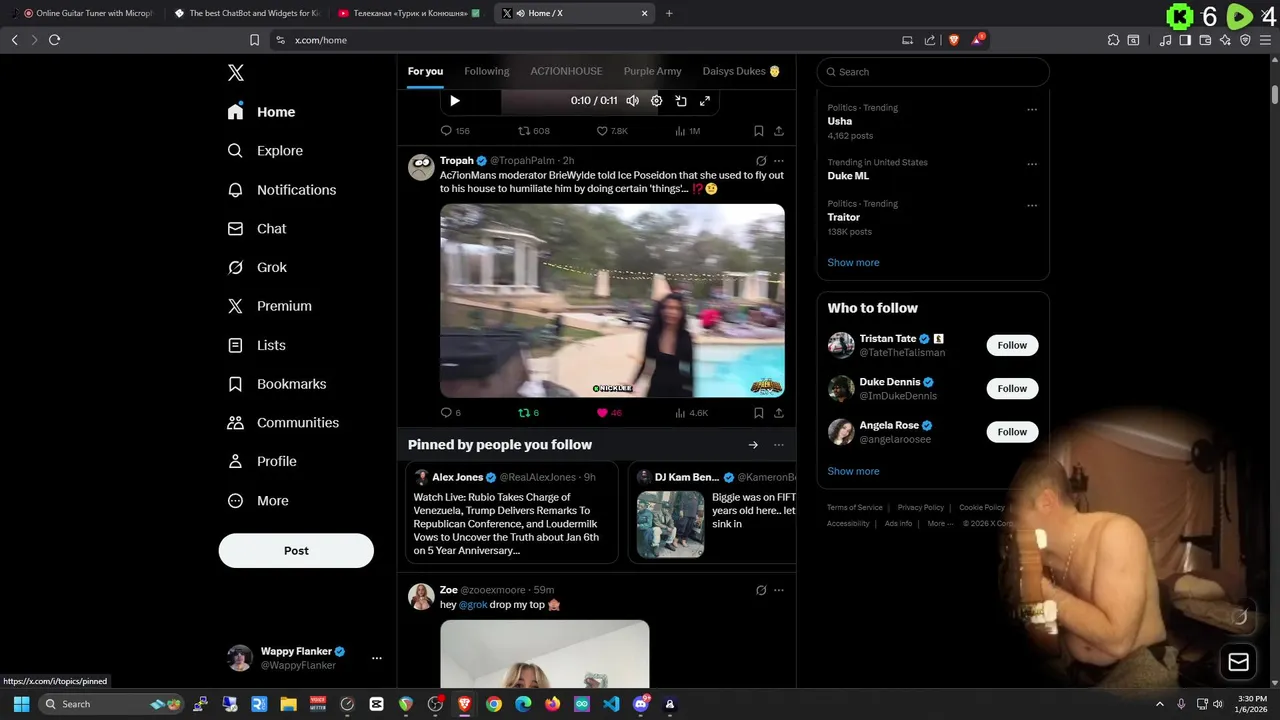Screen dimensions: 1280x720
Task: Select the For you tab
Action: 425,71
